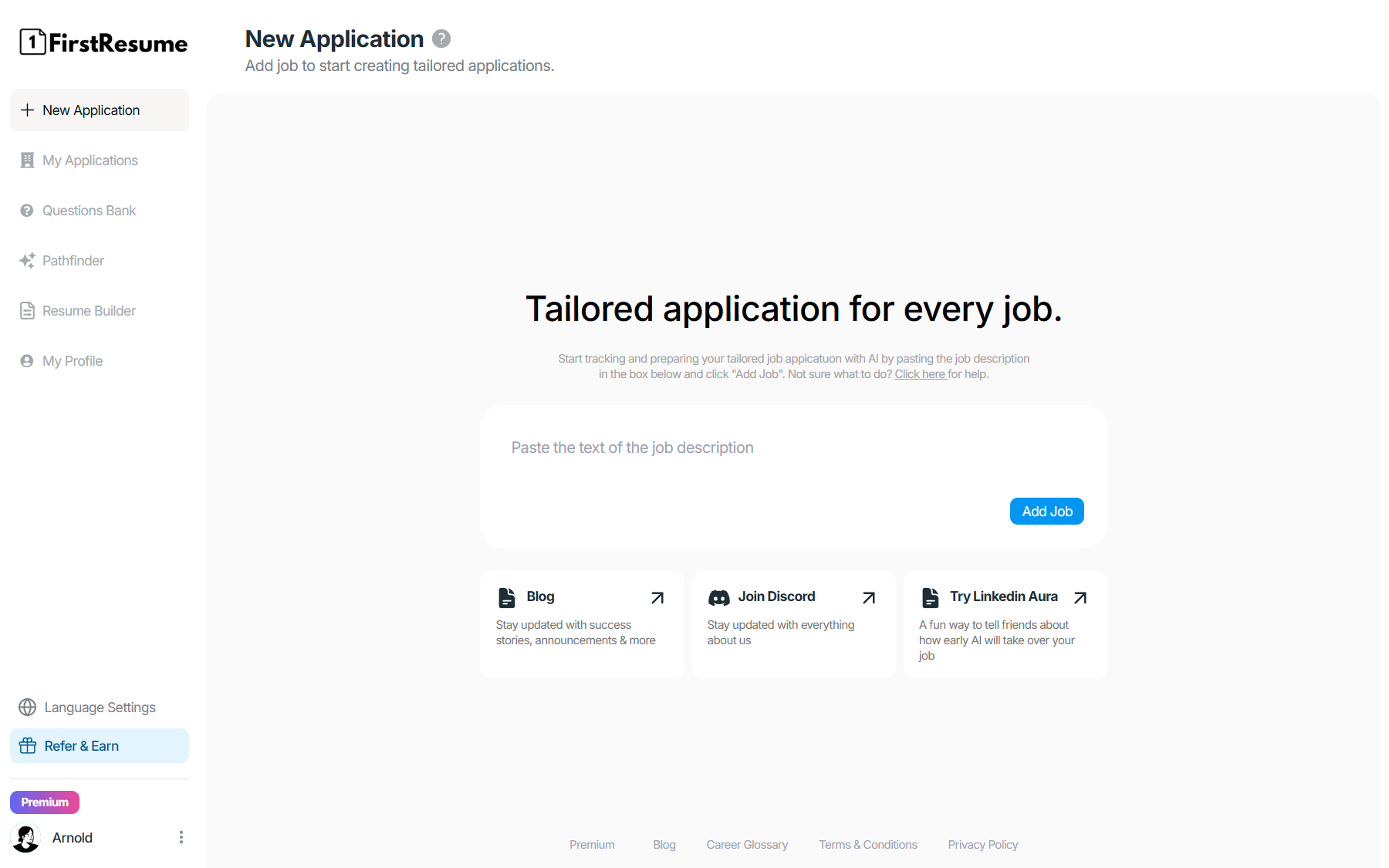
Task: Click the Add Job button
Action: coord(1046,511)
